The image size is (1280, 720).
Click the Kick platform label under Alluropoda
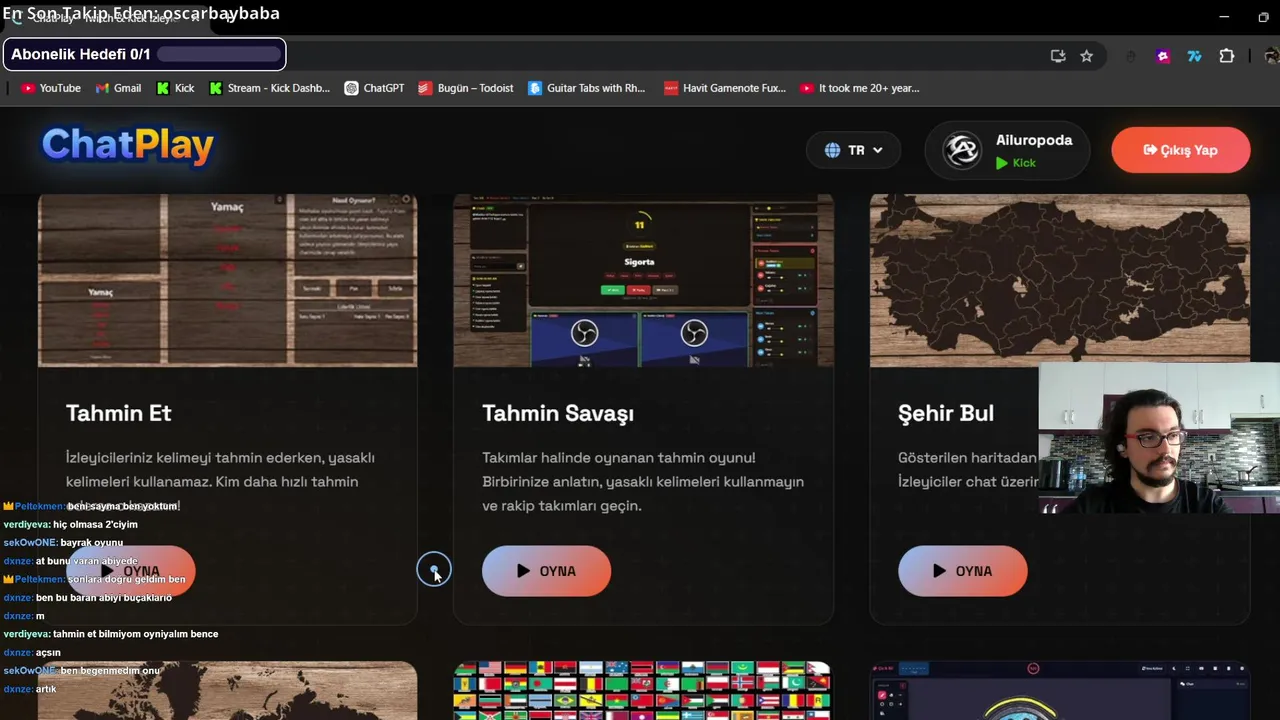pos(1016,163)
